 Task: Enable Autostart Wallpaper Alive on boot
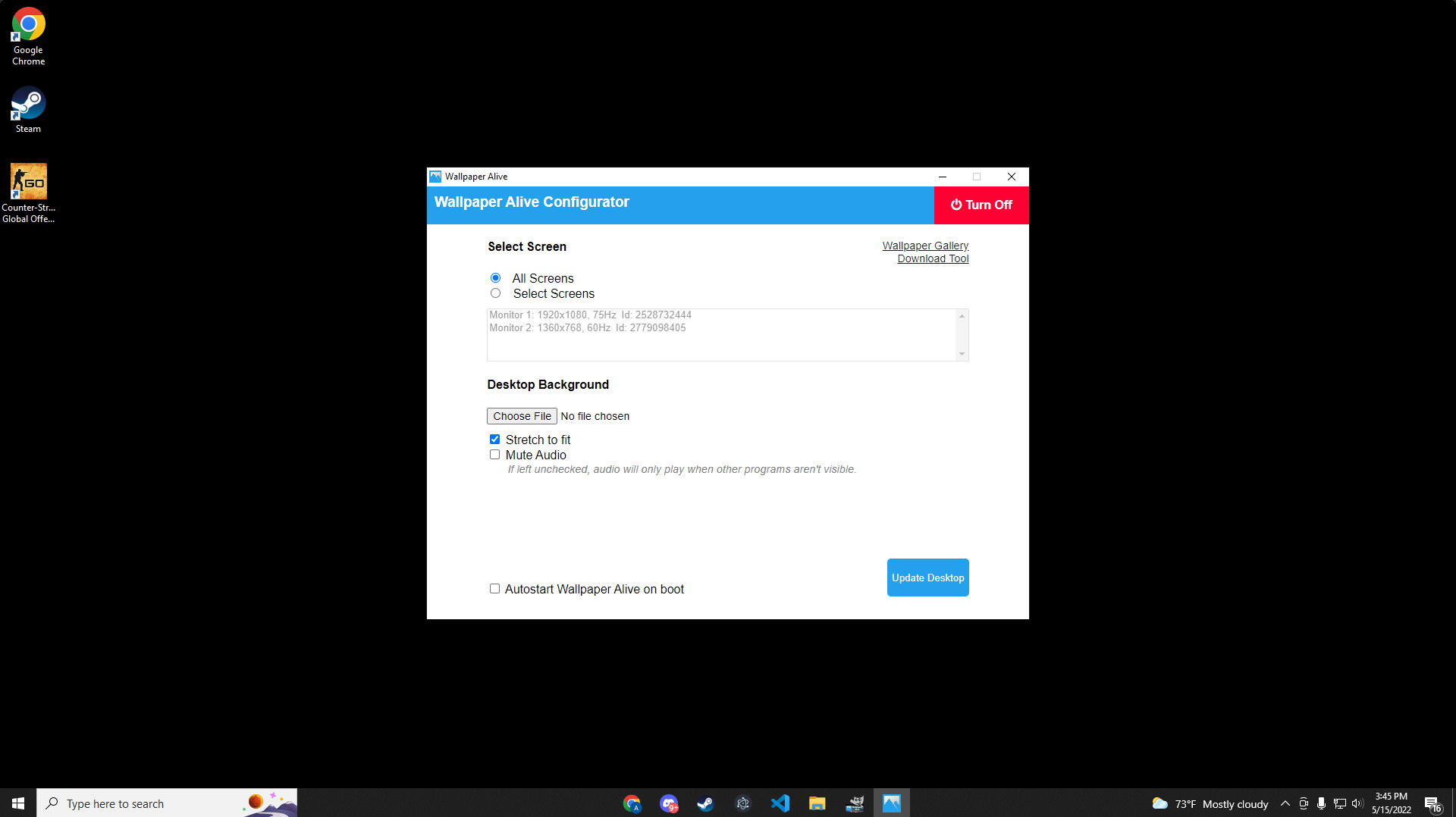[494, 589]
